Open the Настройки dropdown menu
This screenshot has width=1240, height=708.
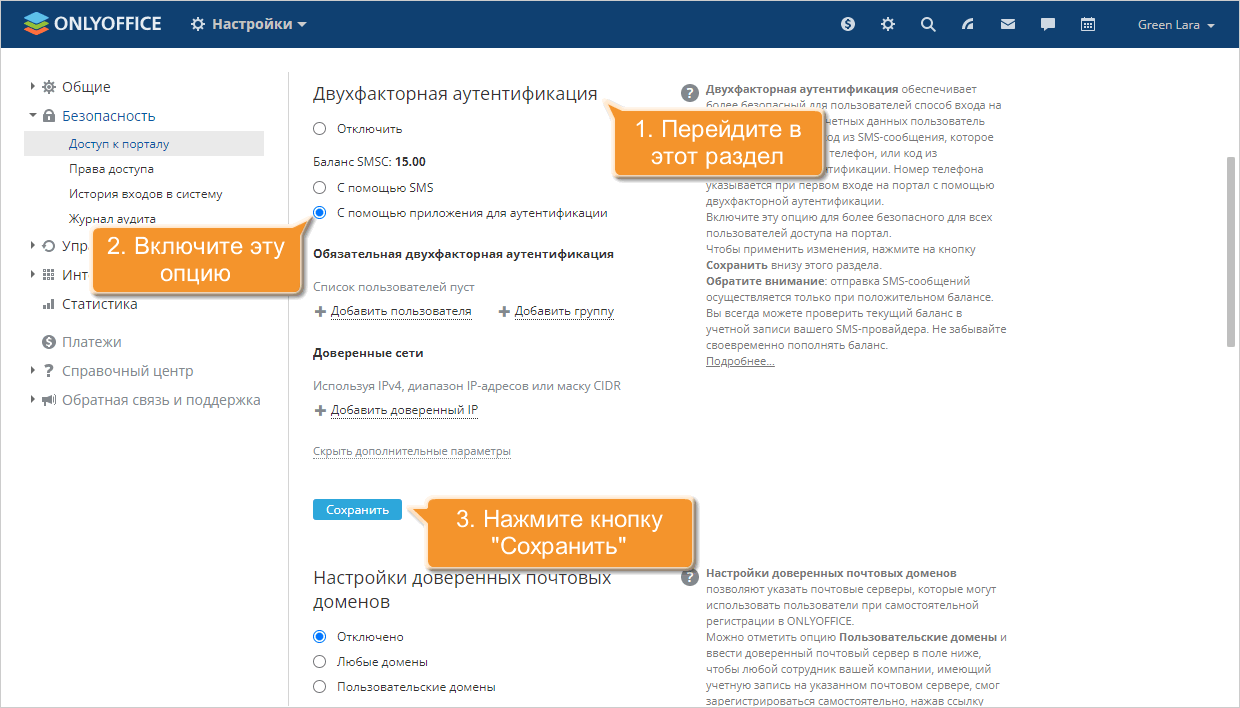click(249, 24)
